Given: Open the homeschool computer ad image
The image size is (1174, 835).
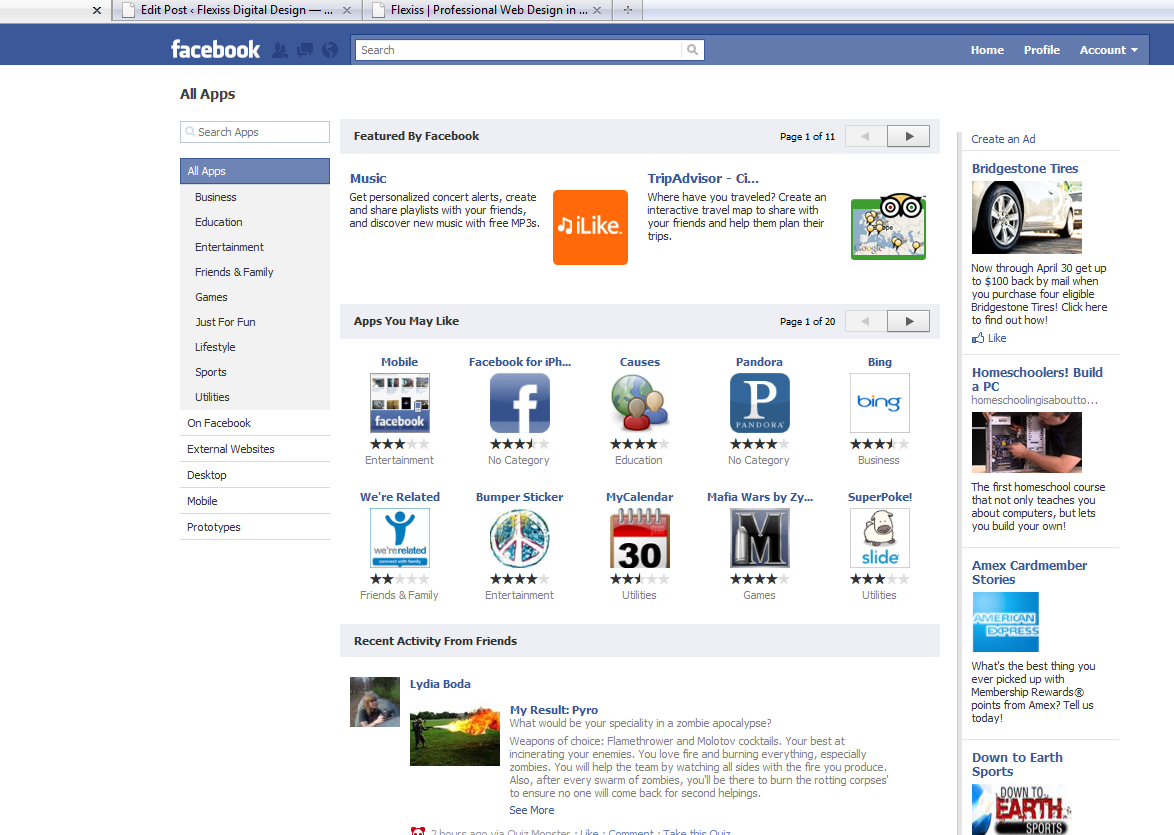Looking at the screenshot, I should click(1027, 442).
